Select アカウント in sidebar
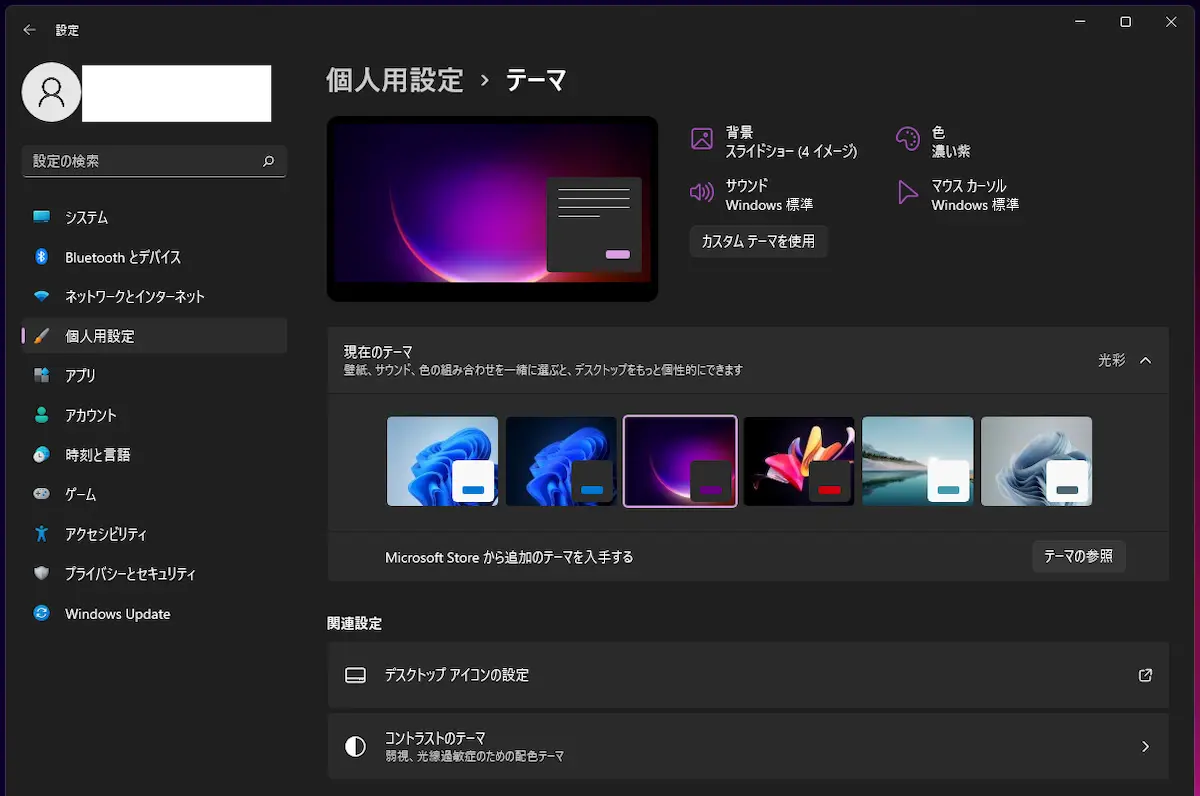 click(154, 415)
